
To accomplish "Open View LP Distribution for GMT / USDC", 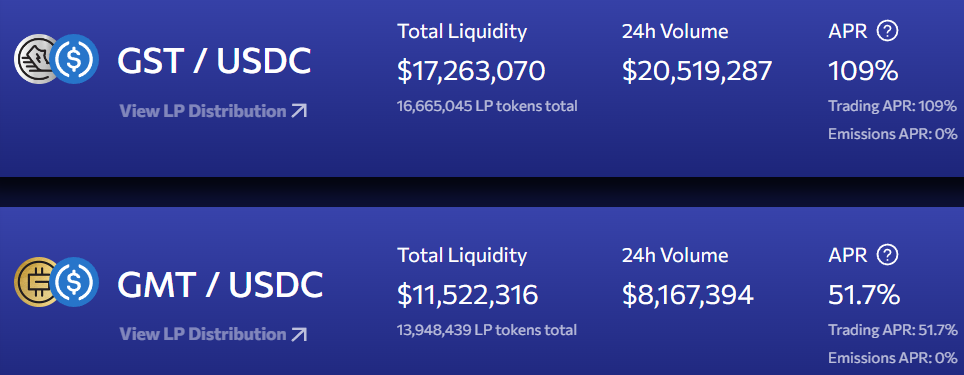I will tap(213, 334).
